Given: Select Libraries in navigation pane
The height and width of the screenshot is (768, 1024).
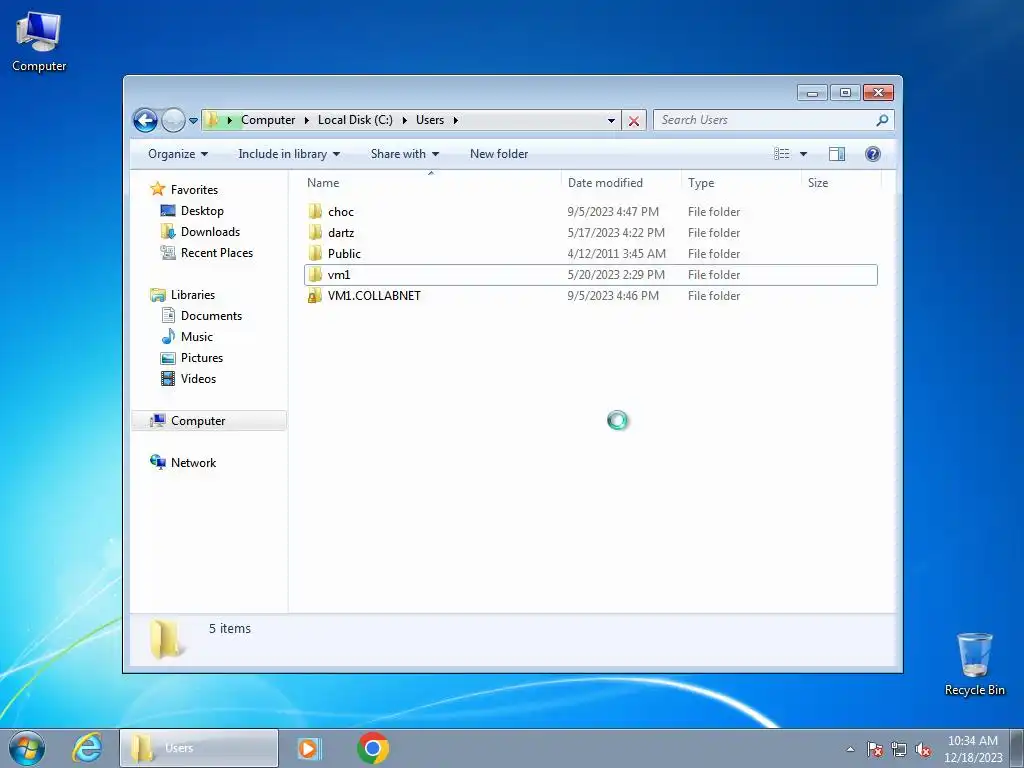Looking at the screenshot, I should pos(193,295).
